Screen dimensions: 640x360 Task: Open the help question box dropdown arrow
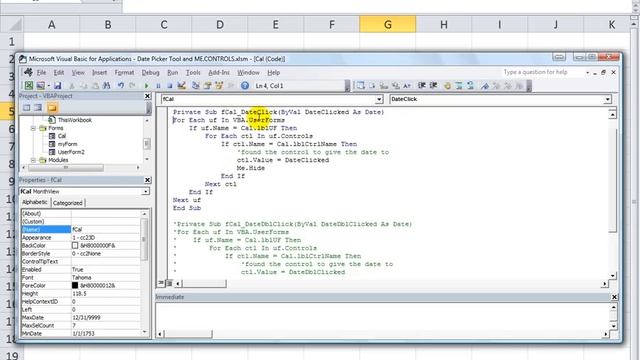point(587,72)
